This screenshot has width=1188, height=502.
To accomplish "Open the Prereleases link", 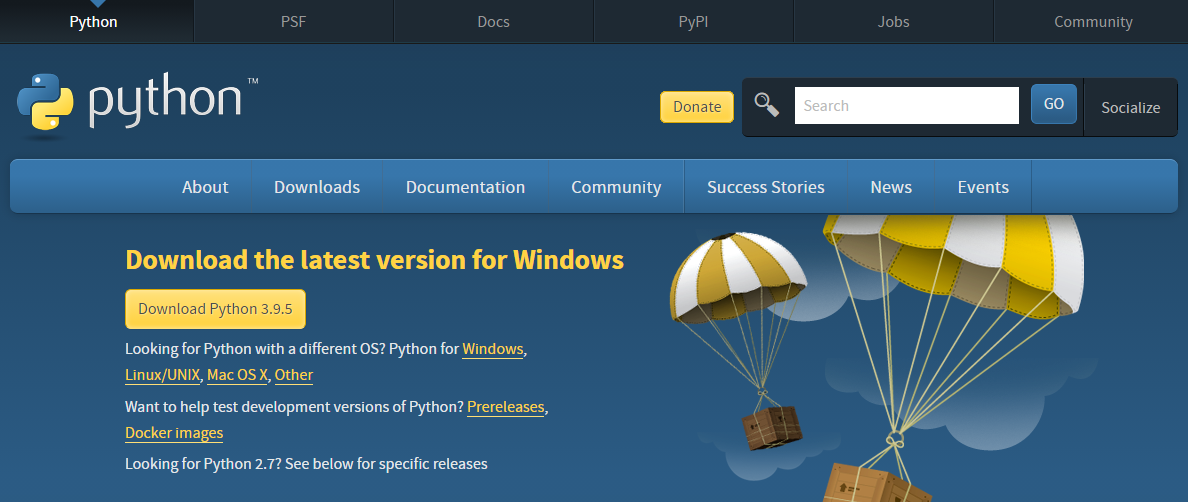I will (x=505, y=407).
